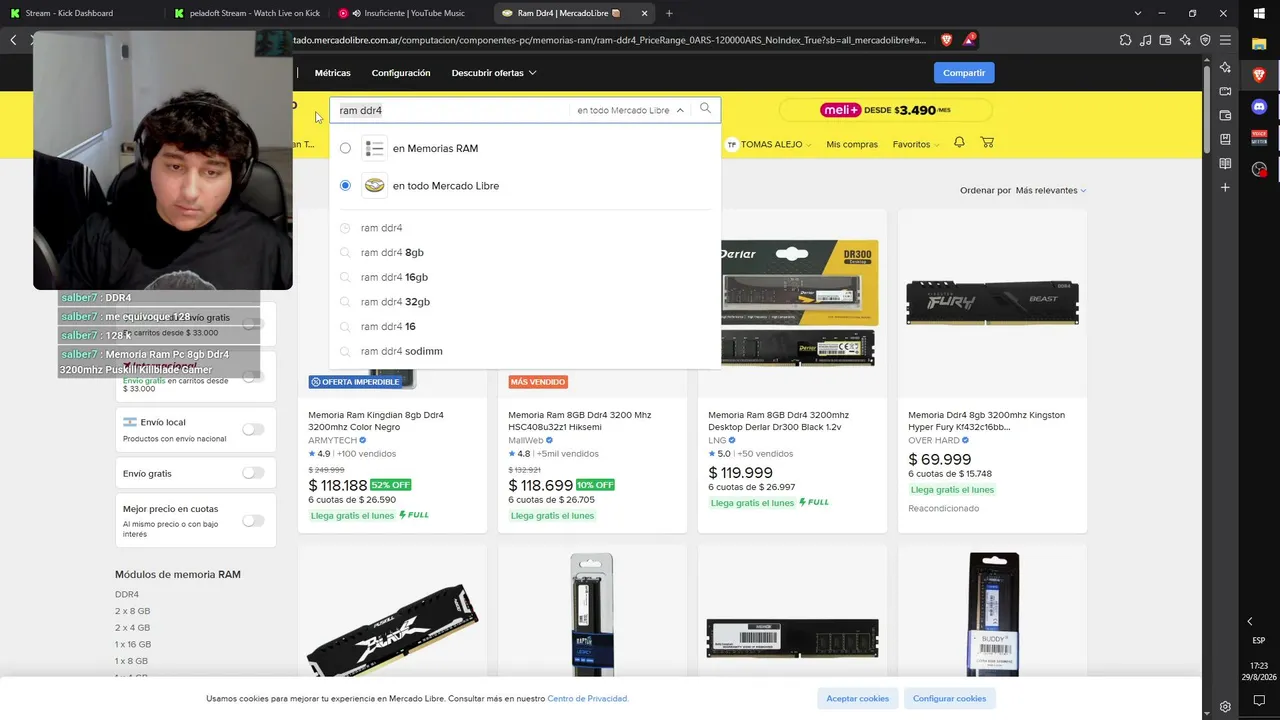The width and height of the screenshot is (1280, 720).
Task: Open Brave Talk camera icon in sidebar
Action: (1225, 91)
